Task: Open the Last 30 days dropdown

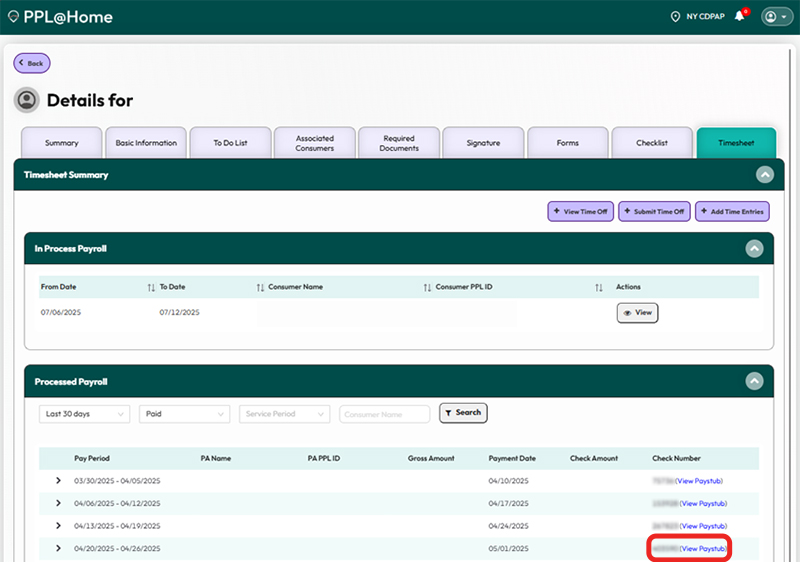Action: pos(85,414)
